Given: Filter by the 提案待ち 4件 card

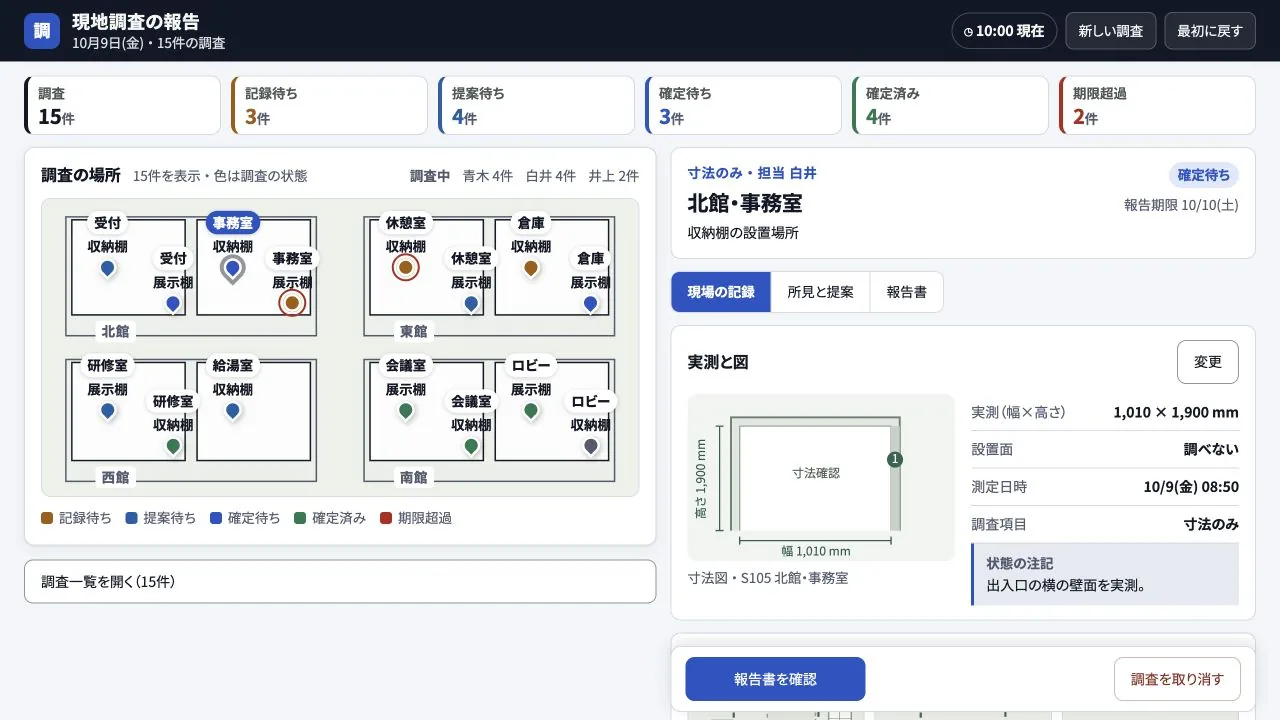Looking at the screenshot, I should (536, 105).
